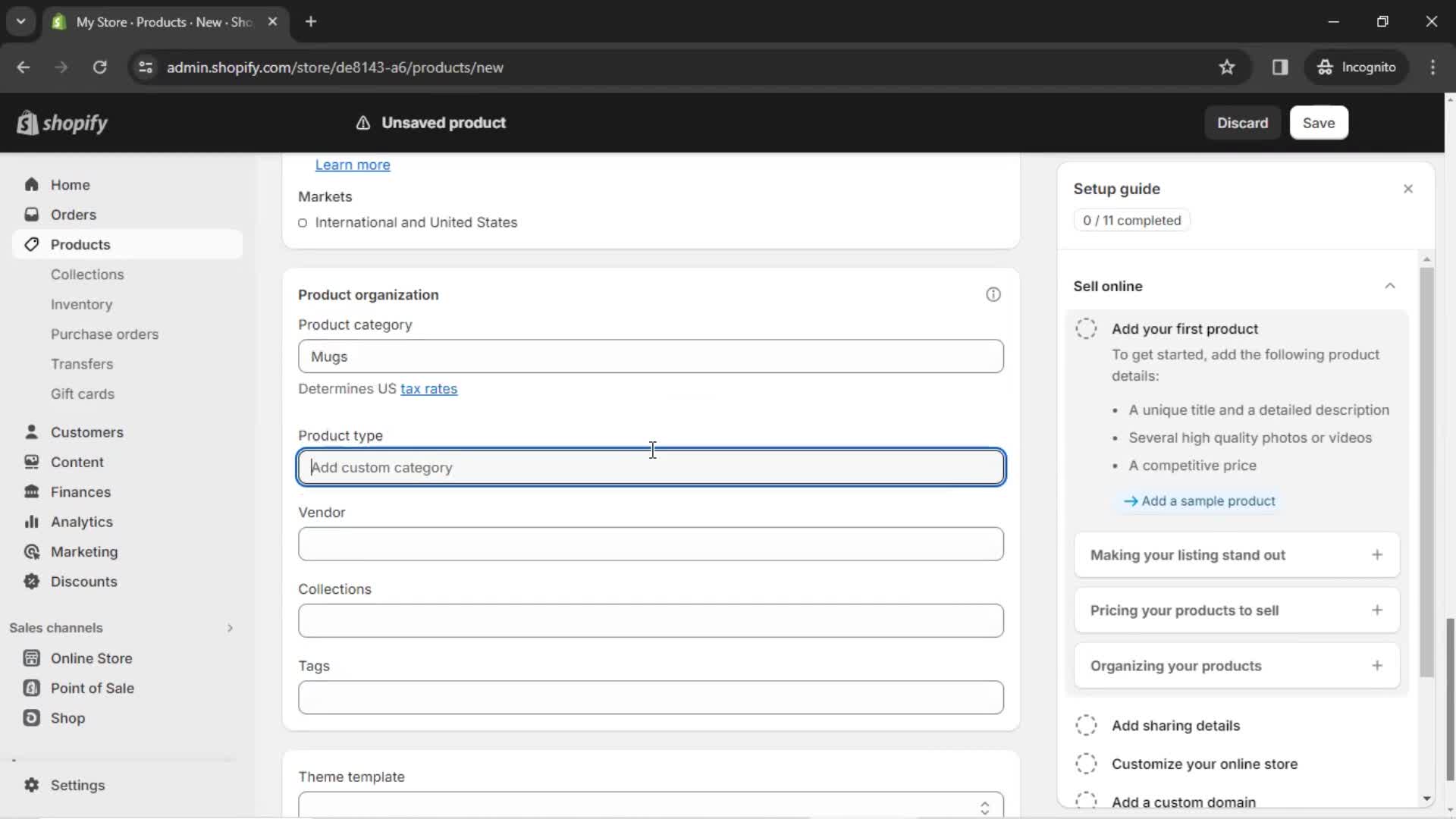Click the Product type input field
The image size is (1456, 819).
(651, 467)
